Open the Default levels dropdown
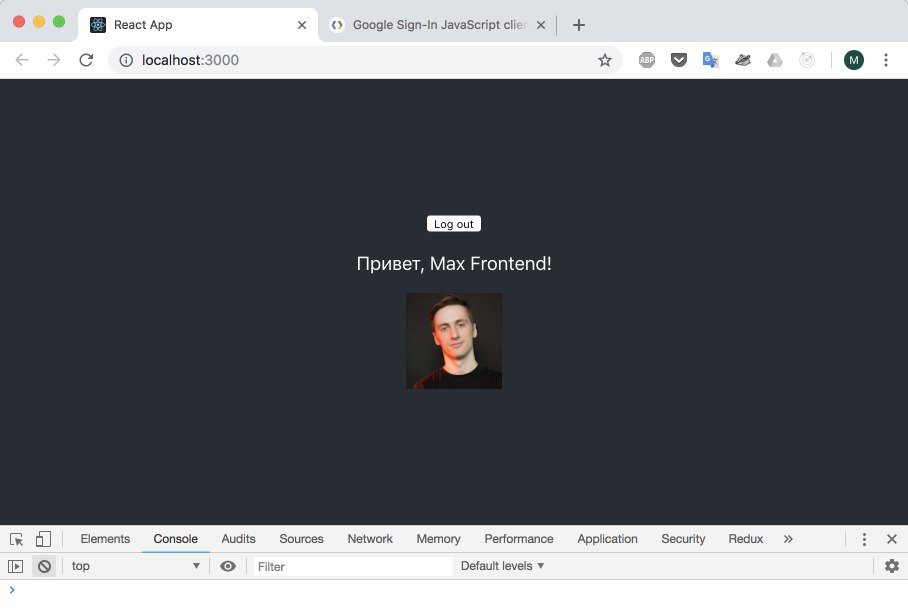Screen dimensions: 908x616 pos(502,566)
